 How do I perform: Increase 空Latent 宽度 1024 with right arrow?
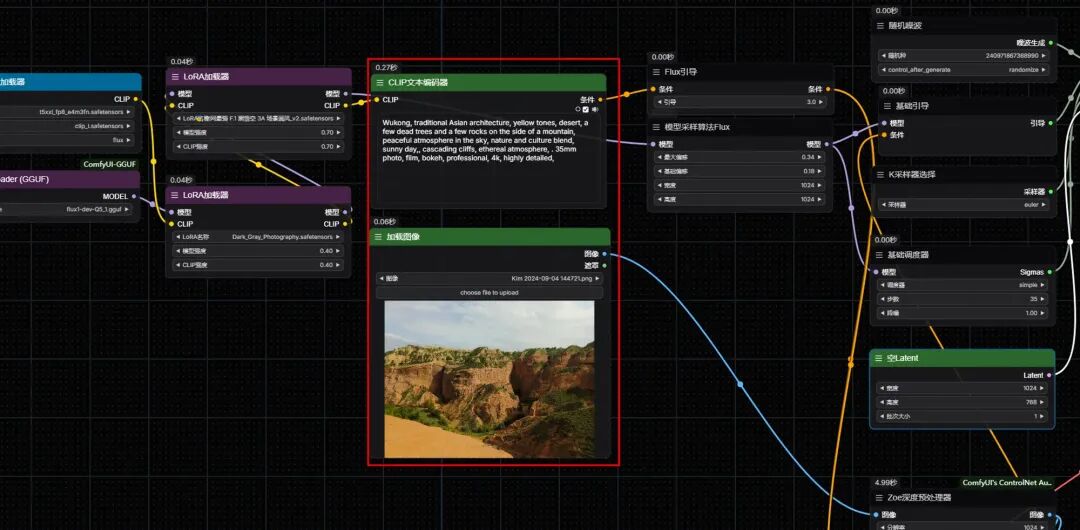tap(1042, 389)
